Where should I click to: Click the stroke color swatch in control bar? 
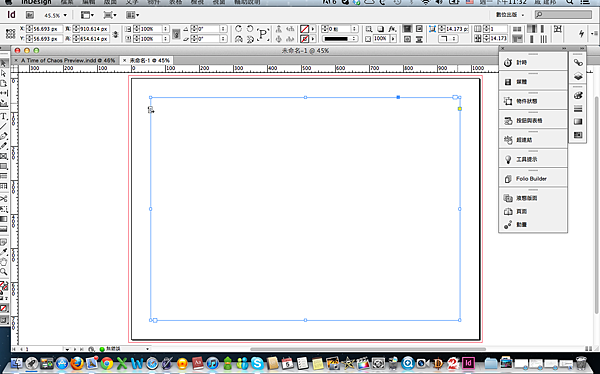tap(305, 39)
